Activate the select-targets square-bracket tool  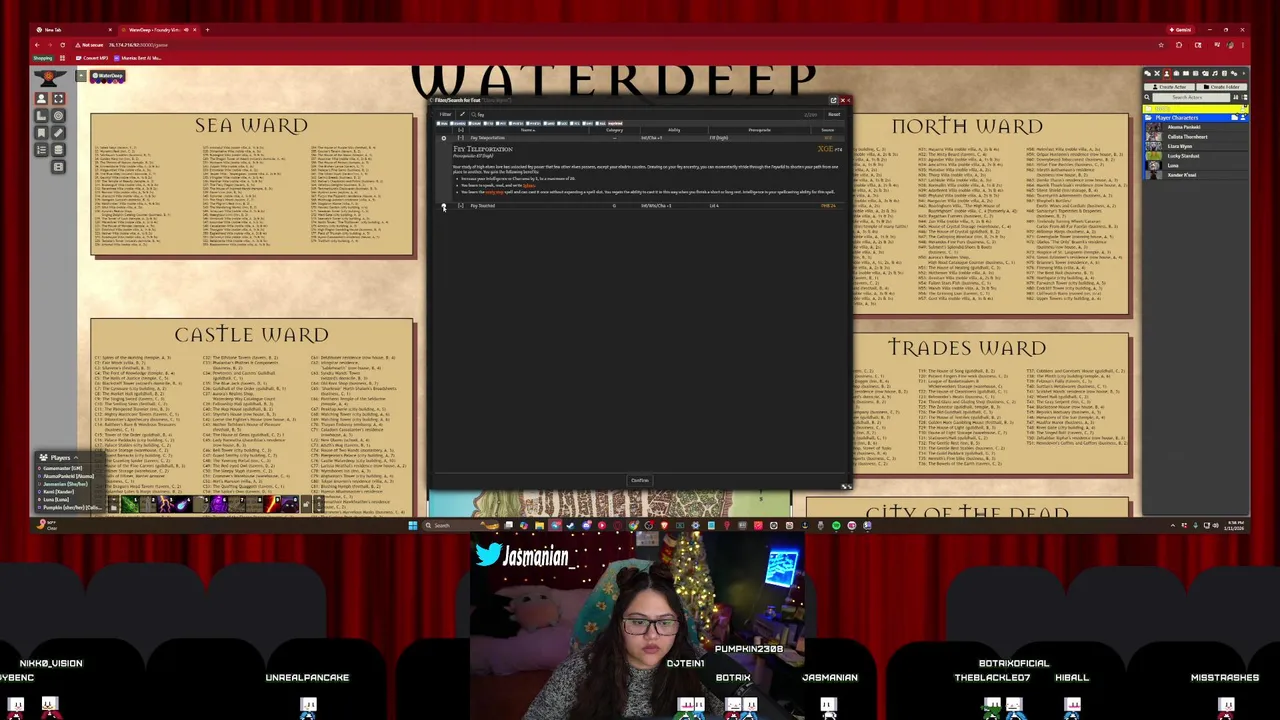[58, 98]
